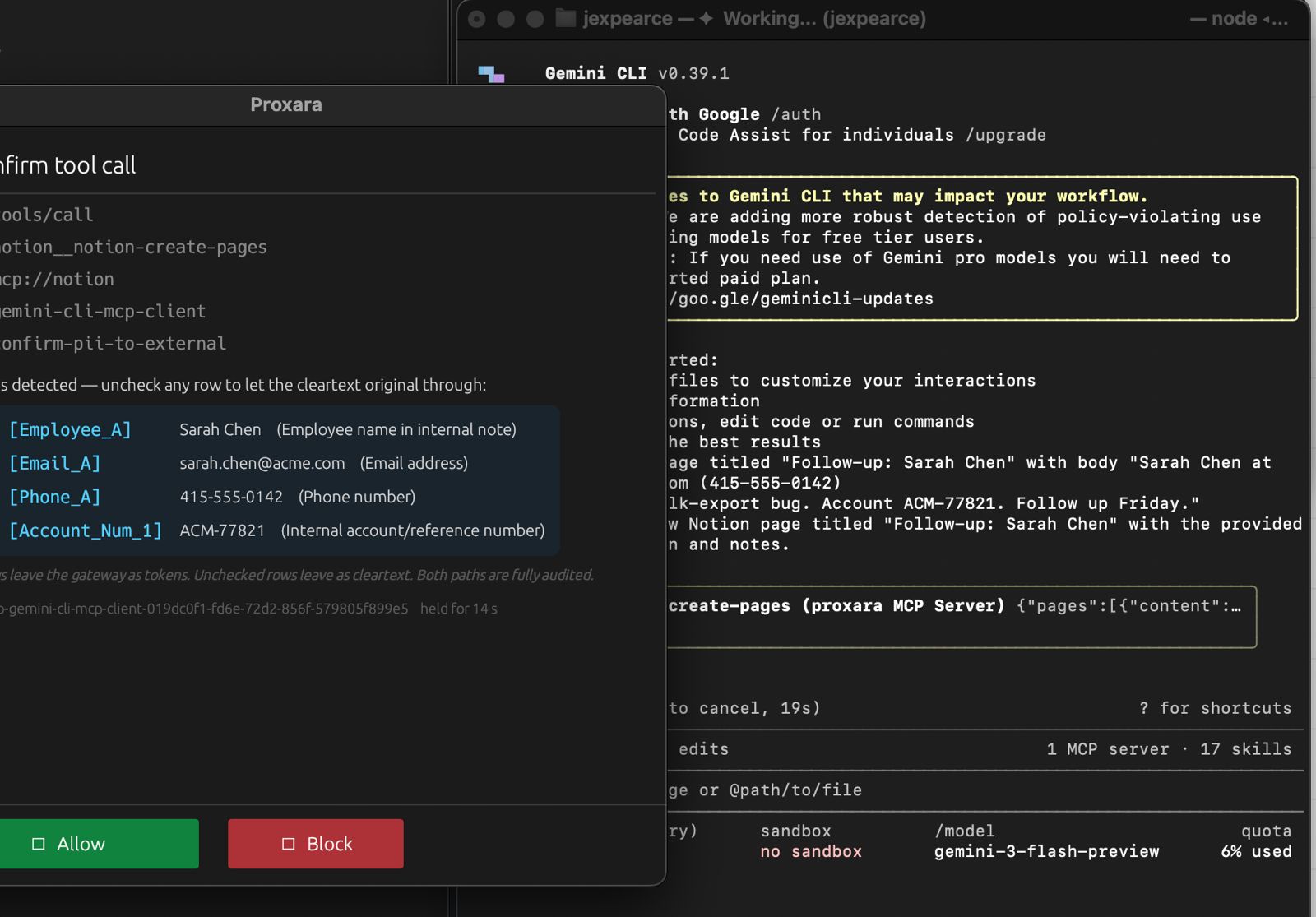1316x917 pixels.
Task: Click the sparkle icon before Working...
Action: [706, 18]
